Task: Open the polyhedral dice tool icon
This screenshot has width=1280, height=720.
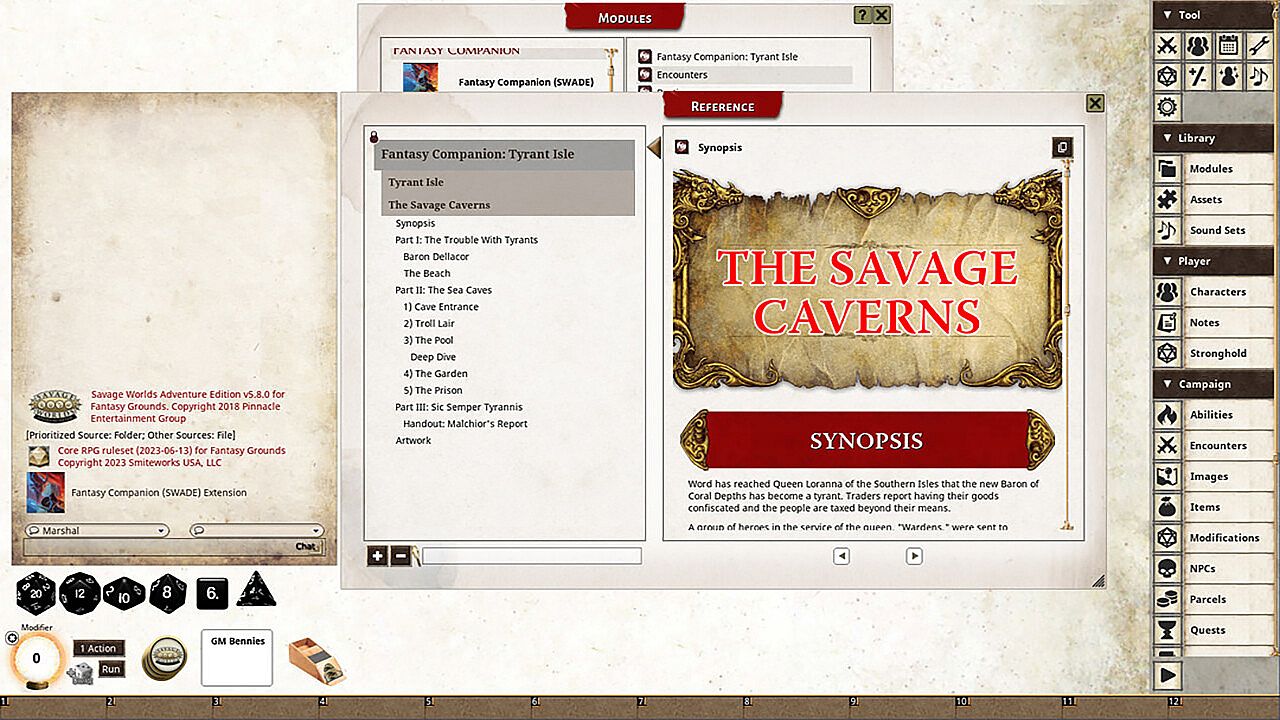Action: [1167, 76]
